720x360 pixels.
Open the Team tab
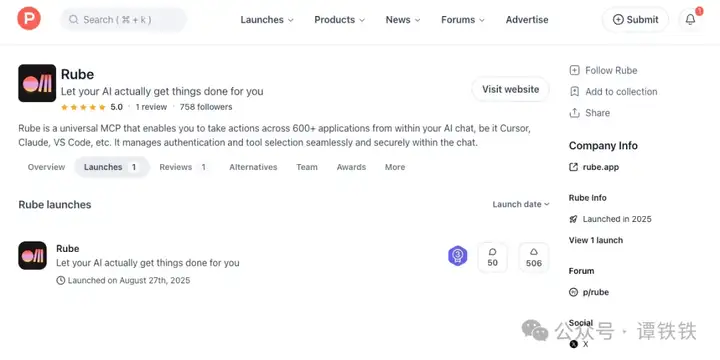pyautogui.click(x=307, y=167)
